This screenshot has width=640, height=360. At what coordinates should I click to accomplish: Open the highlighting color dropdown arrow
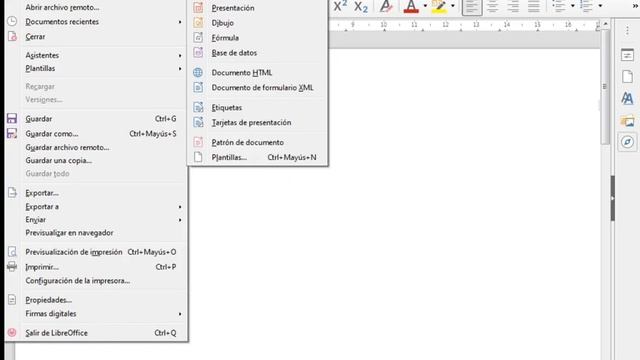[x=453, y=6]
